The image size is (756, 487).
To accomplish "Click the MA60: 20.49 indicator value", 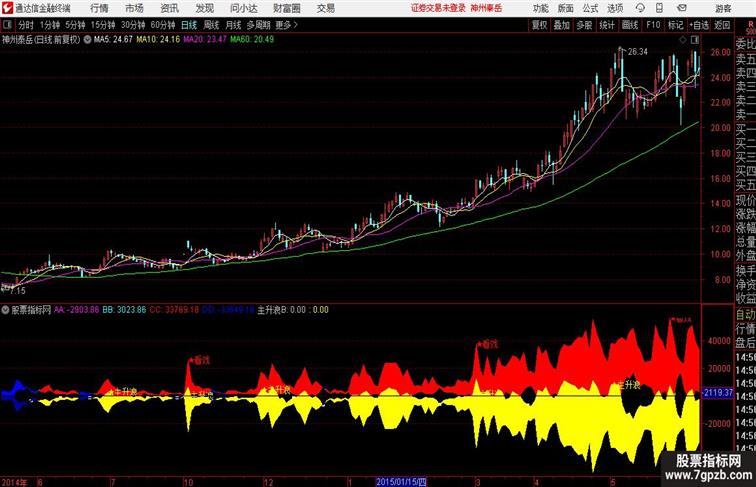I will 252,40.
